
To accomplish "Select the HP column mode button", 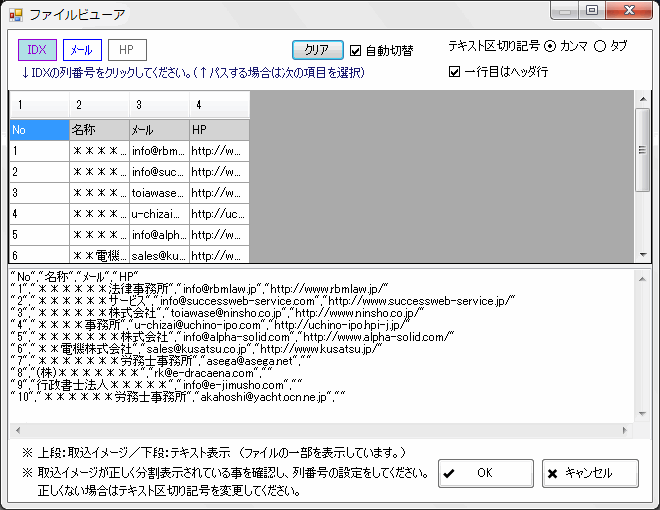I will tap(127, 49).
